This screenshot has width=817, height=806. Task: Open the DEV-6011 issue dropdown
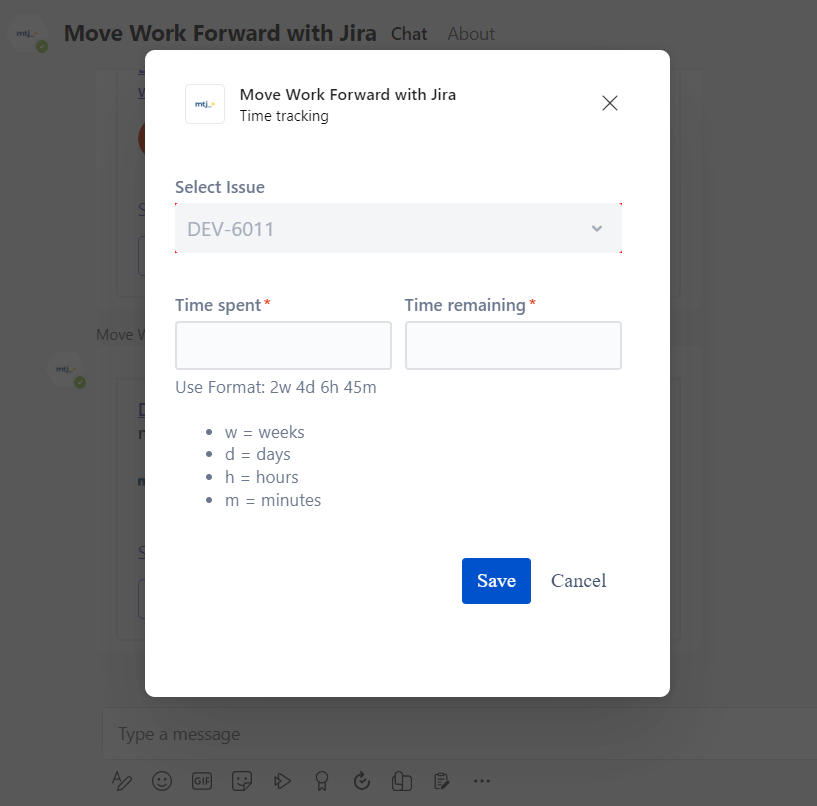coord(597,228)
